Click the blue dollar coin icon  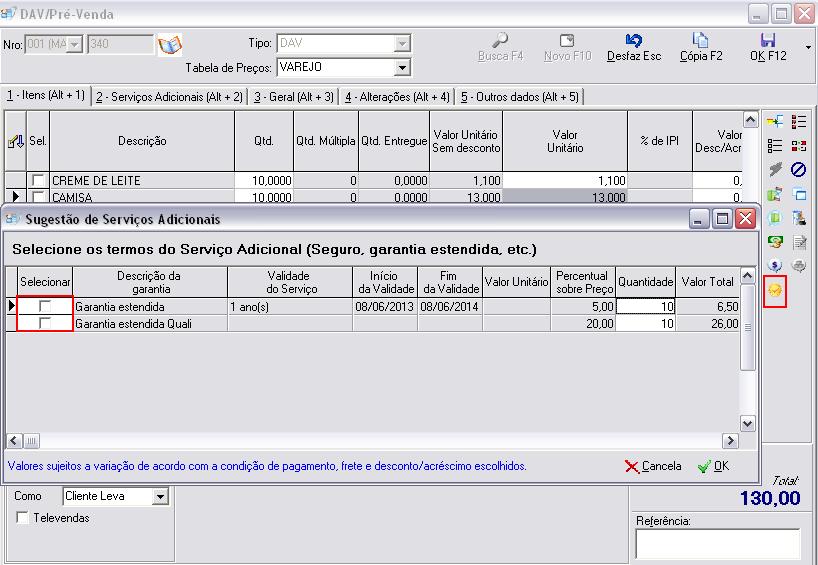click(774, 265)
